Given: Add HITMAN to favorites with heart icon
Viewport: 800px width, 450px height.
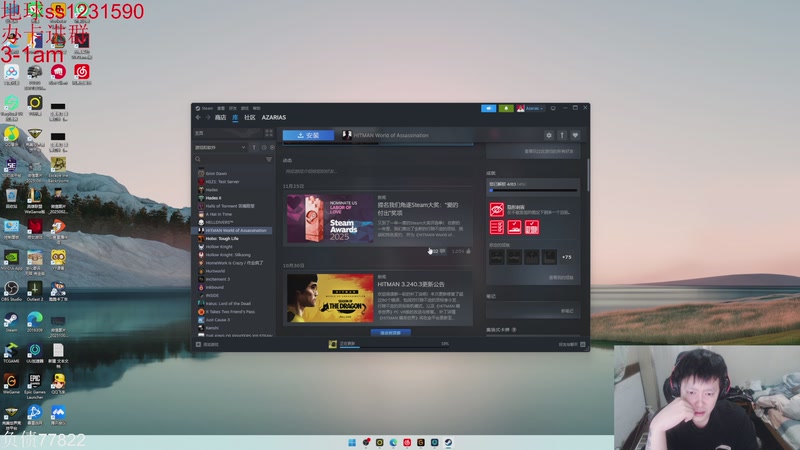Looking at the screenshot, I should 576,135.
